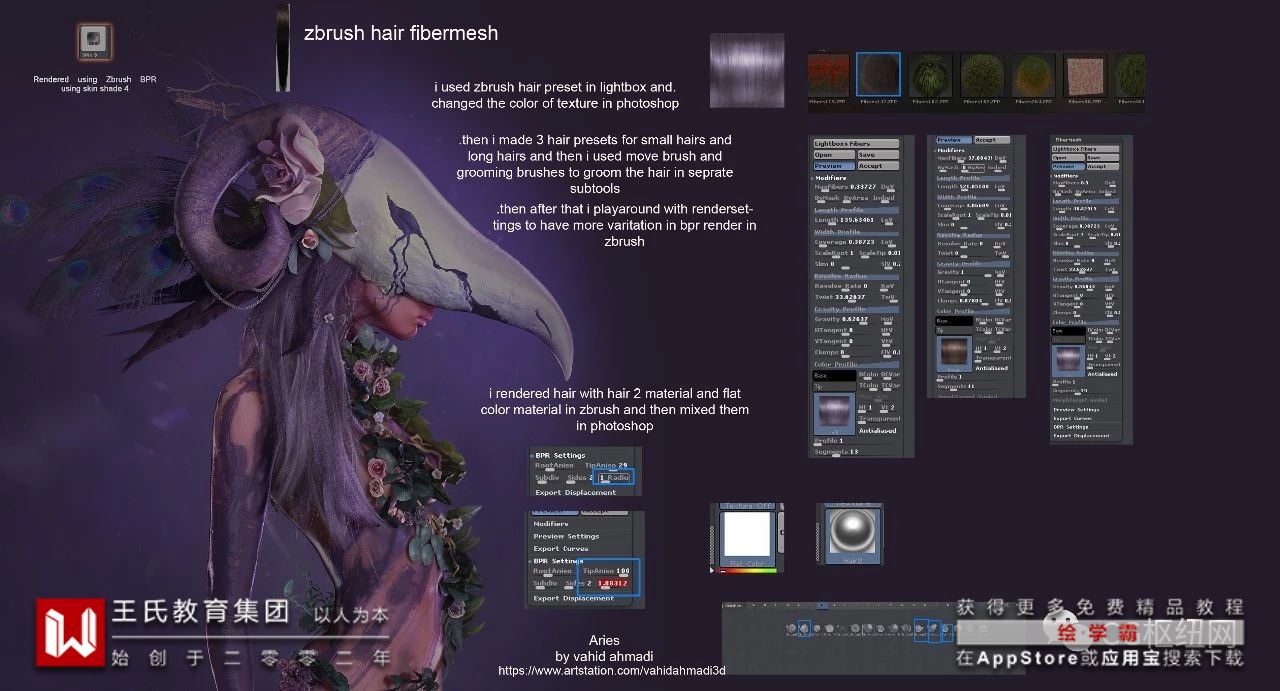Expand Export Curves in lower-left panel
The image size is (1280, 691).
click(561, 548)
